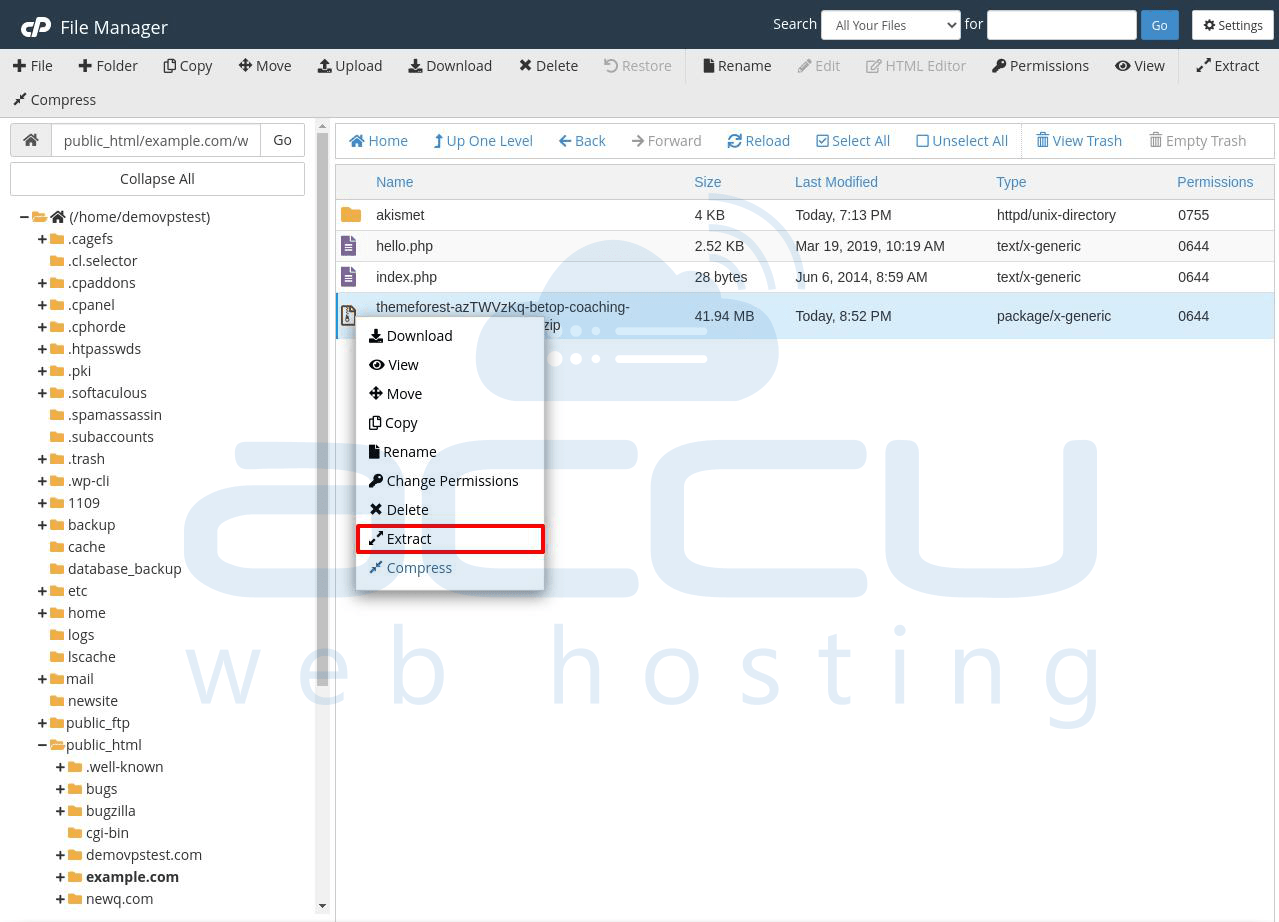Click Rename in the top toolbar
The height and width of the screenshot is (922, 1279).
(737, 66)
